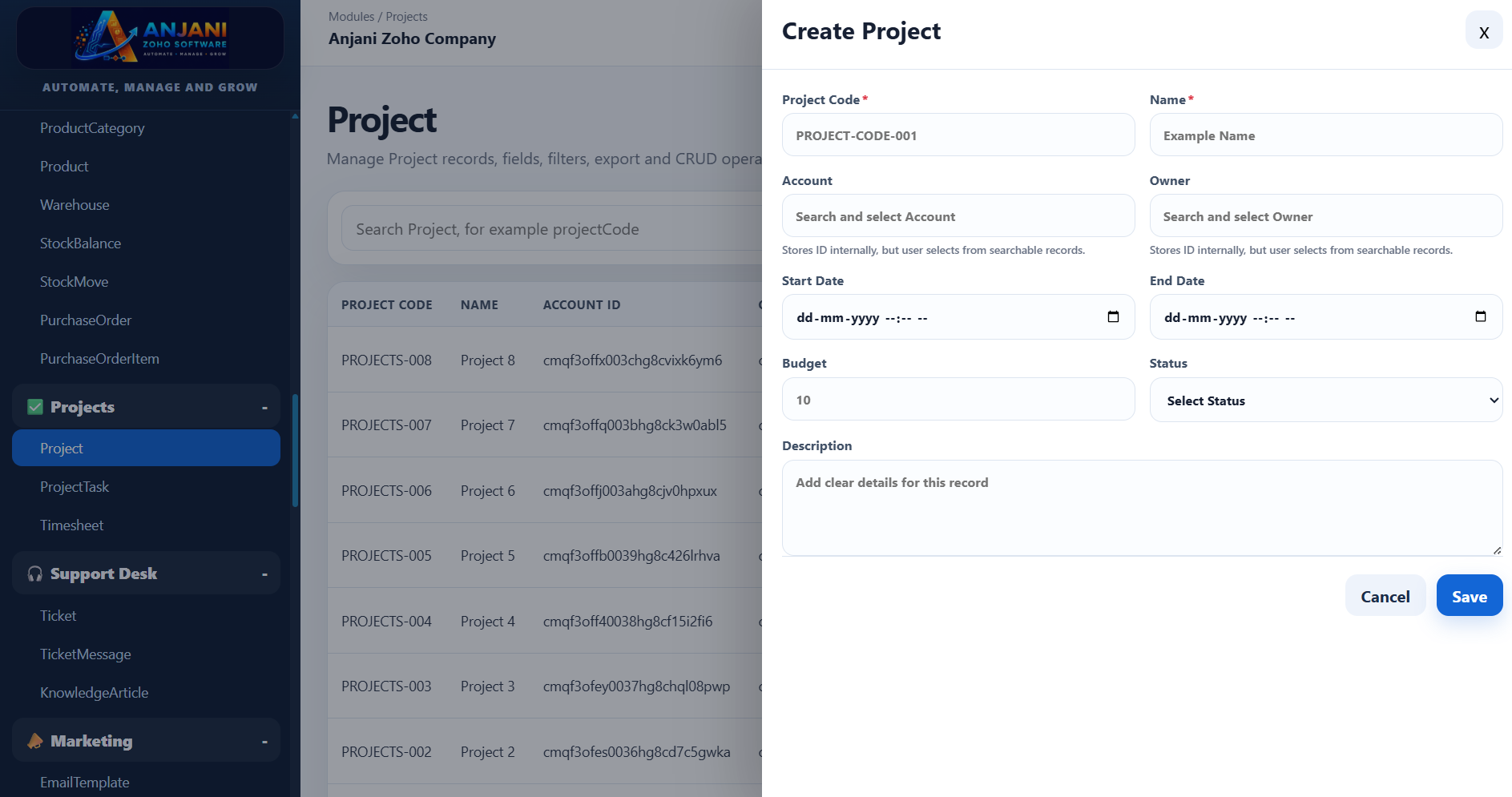Open ProjectTask in the sidebar

75,487
